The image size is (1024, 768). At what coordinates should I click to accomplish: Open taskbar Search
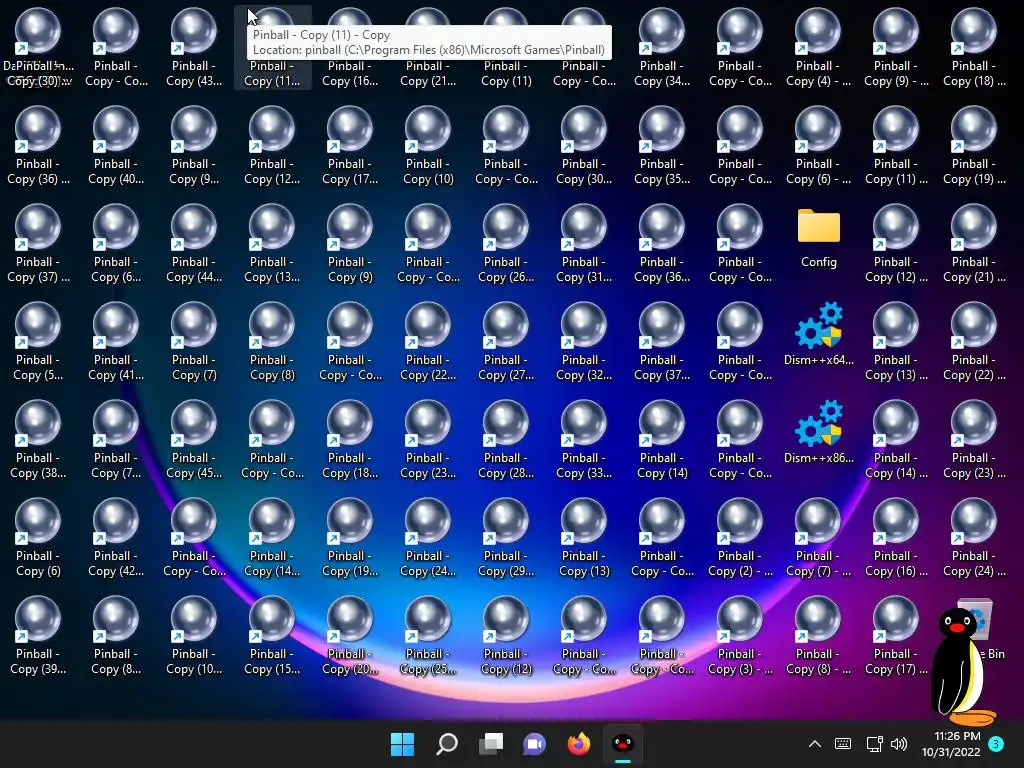tap(447, 744)
